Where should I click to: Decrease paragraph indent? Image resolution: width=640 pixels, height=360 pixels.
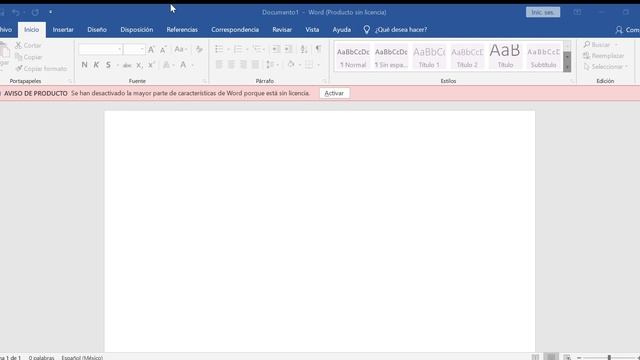coord(276,49)
